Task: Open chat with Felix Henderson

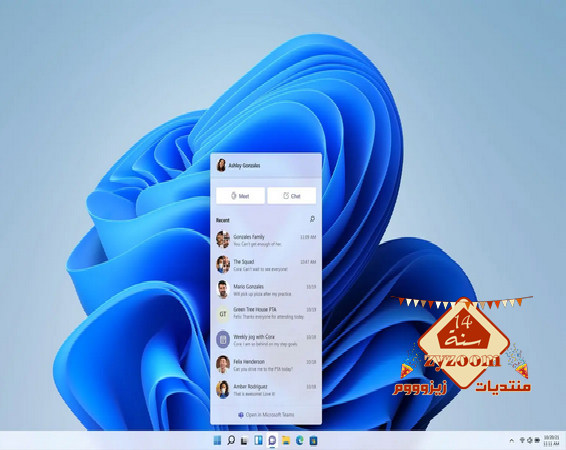Action: 266,365
